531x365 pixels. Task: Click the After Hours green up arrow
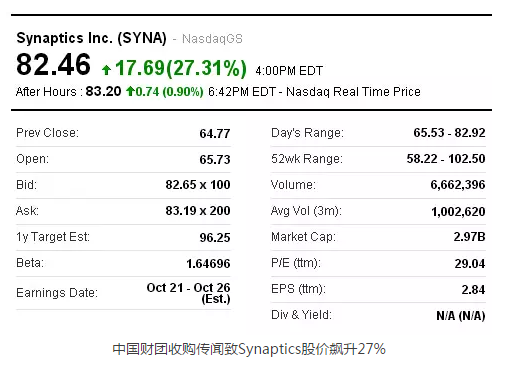click(x=130, y=91)
